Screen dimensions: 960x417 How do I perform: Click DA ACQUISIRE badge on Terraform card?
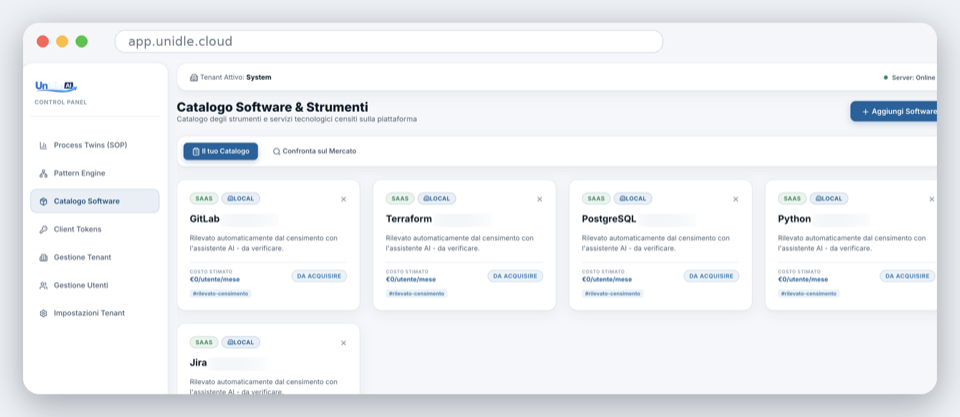pyautogui.click(x=515, y=276)
